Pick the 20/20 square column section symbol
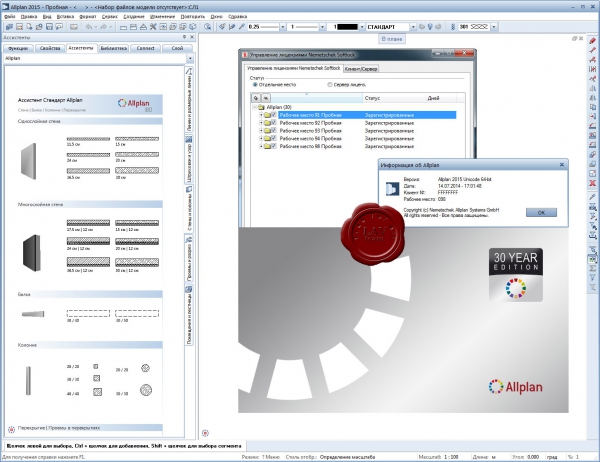 [96, 367]
